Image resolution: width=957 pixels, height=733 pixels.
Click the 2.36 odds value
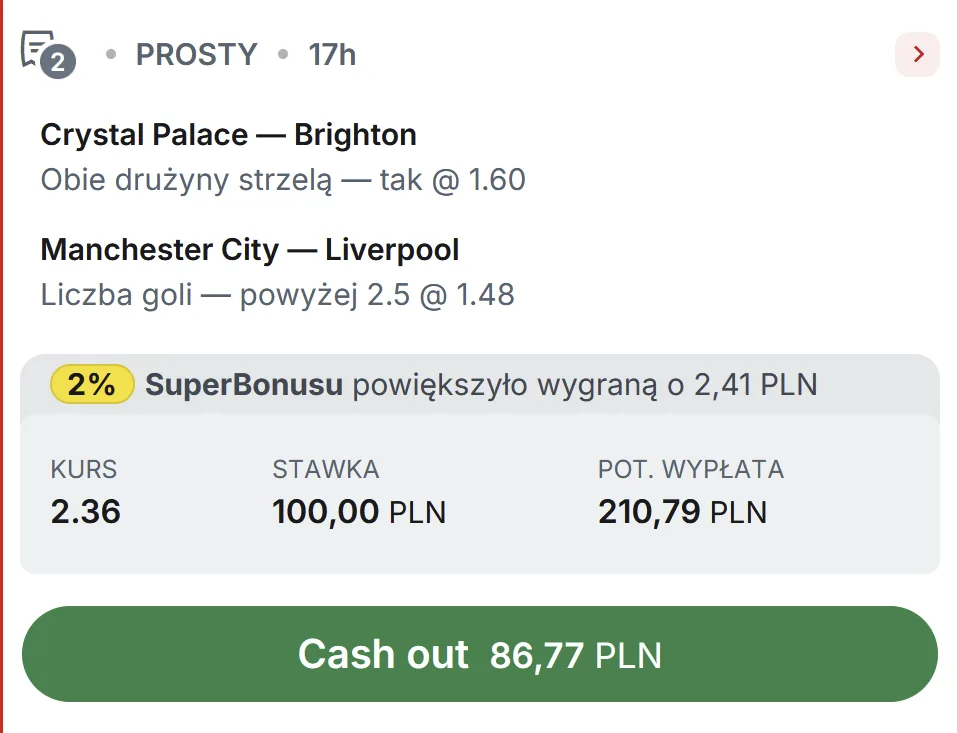click(85, 512)
